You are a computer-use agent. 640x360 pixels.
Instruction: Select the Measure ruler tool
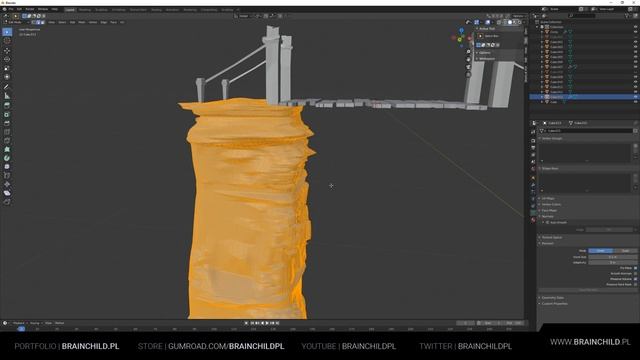click(7, 96)
